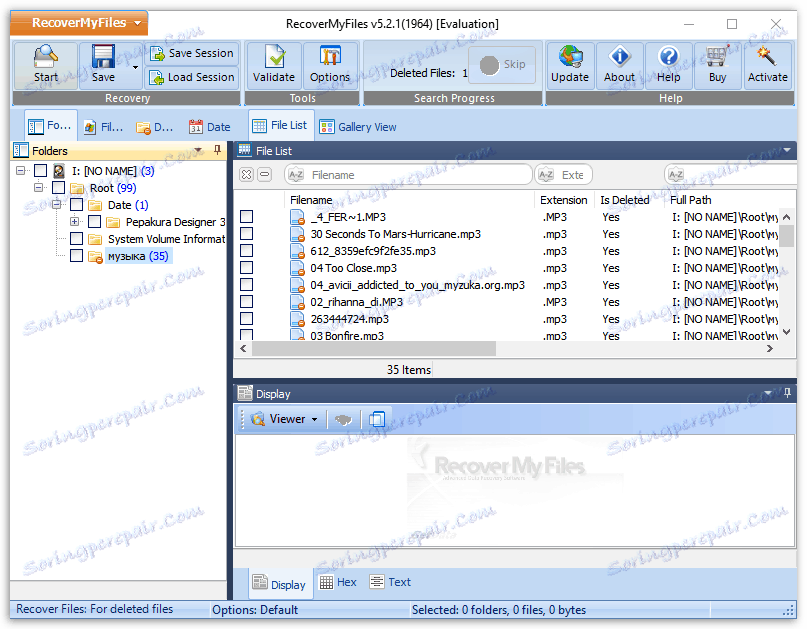The height and width of the screenshot is (629, 807).
Task: Click the clear filter X icon
Action: 247,174
